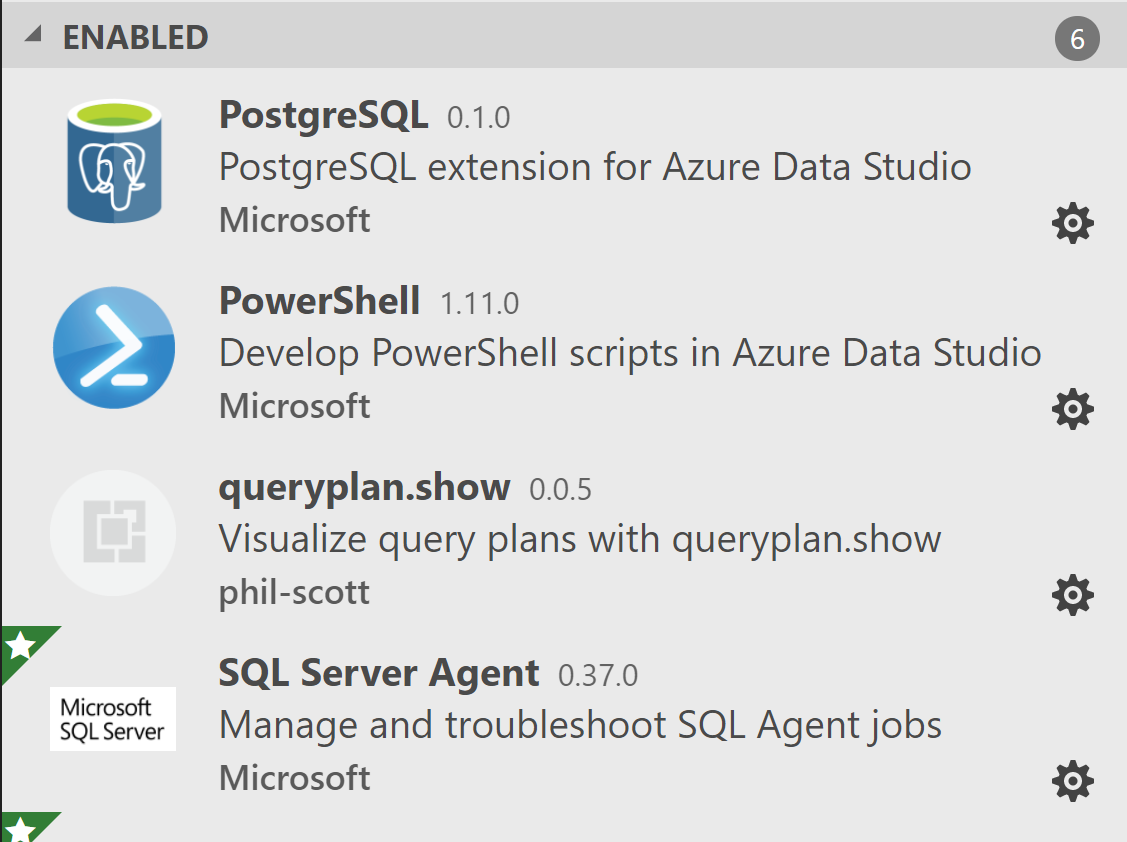Click the green star badge on SQL Server Agent
Viewport: 1127px width, 842px height.
click(20, 646)
